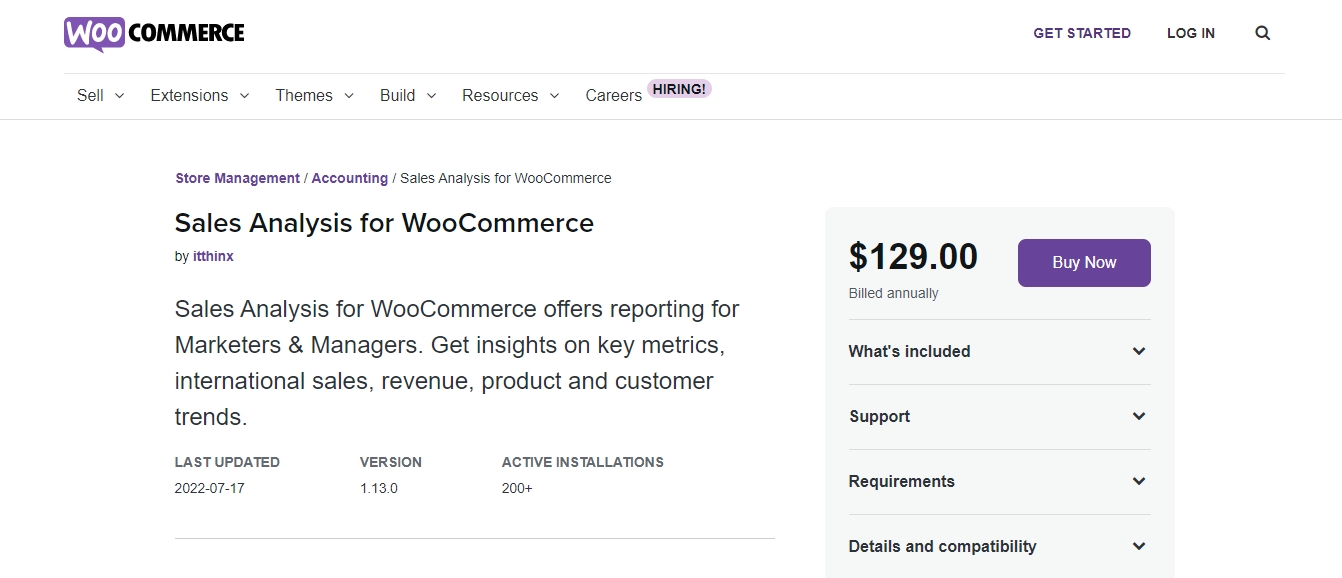Open the Build menu
Screen dimensions: 1342x578
point(397,96)
